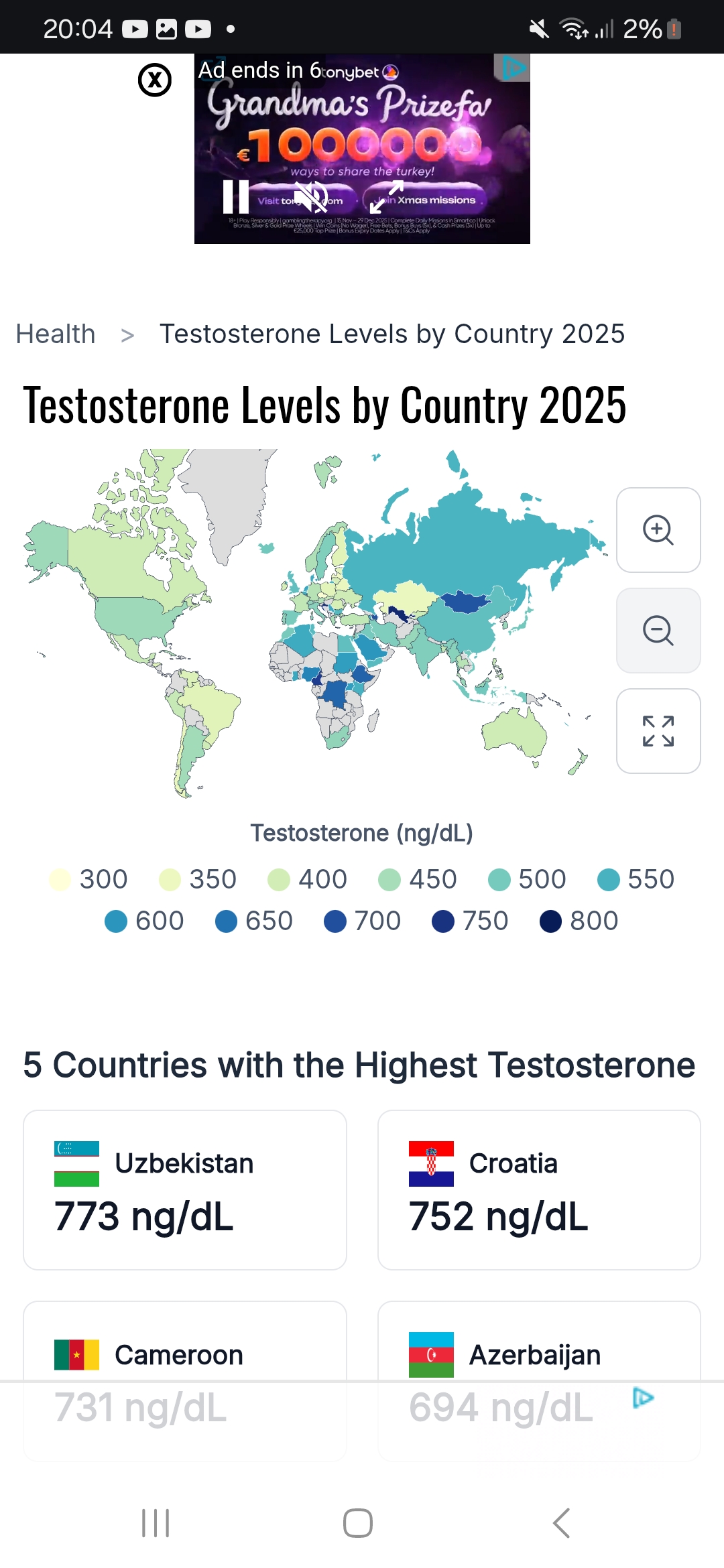
Task: Expand the map to fullscreen
Action: (658, 731)
